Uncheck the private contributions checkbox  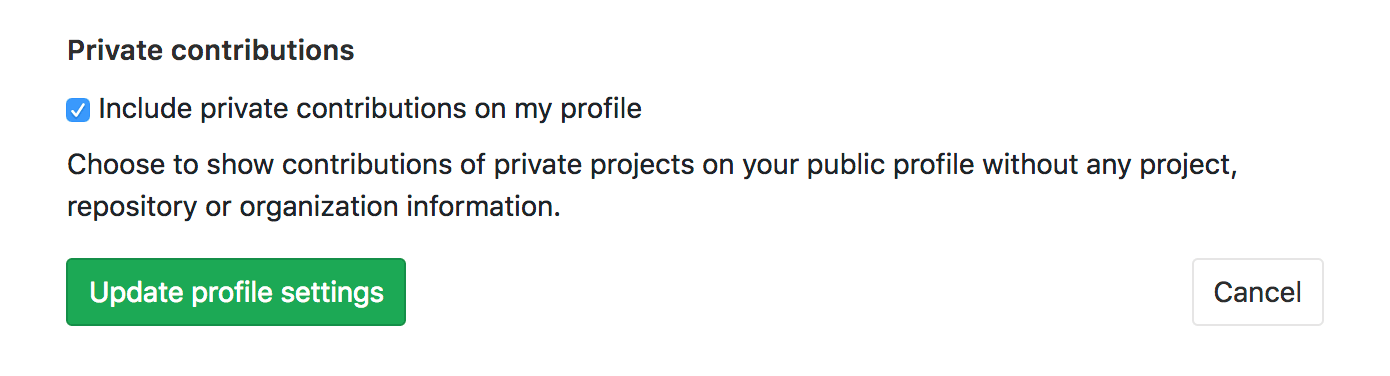pyautogui.click(x=78, y=110)
